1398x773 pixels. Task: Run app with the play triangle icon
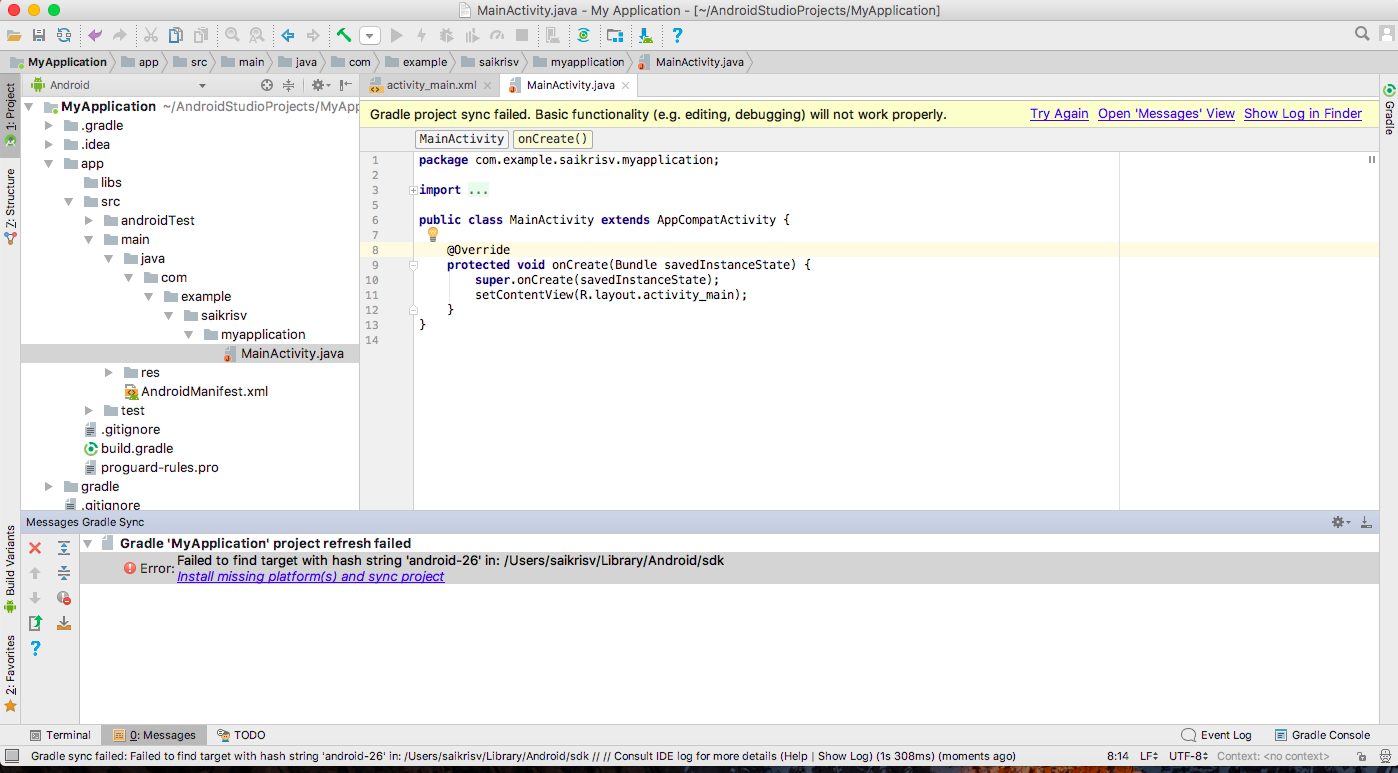click(x=397, y=35)
